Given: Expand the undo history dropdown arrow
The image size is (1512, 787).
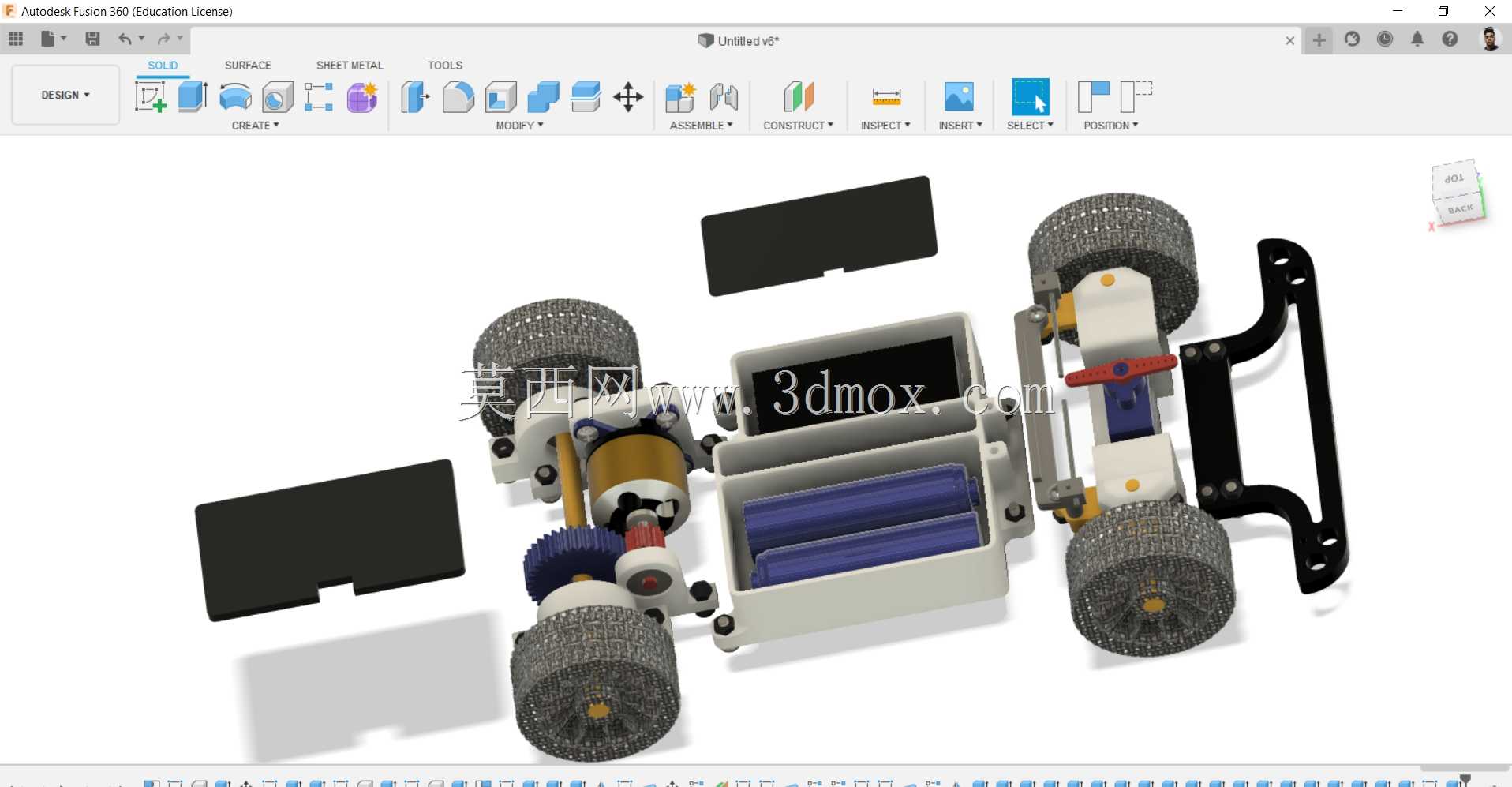Looking at the screenshot, I should tap(142, 38).
